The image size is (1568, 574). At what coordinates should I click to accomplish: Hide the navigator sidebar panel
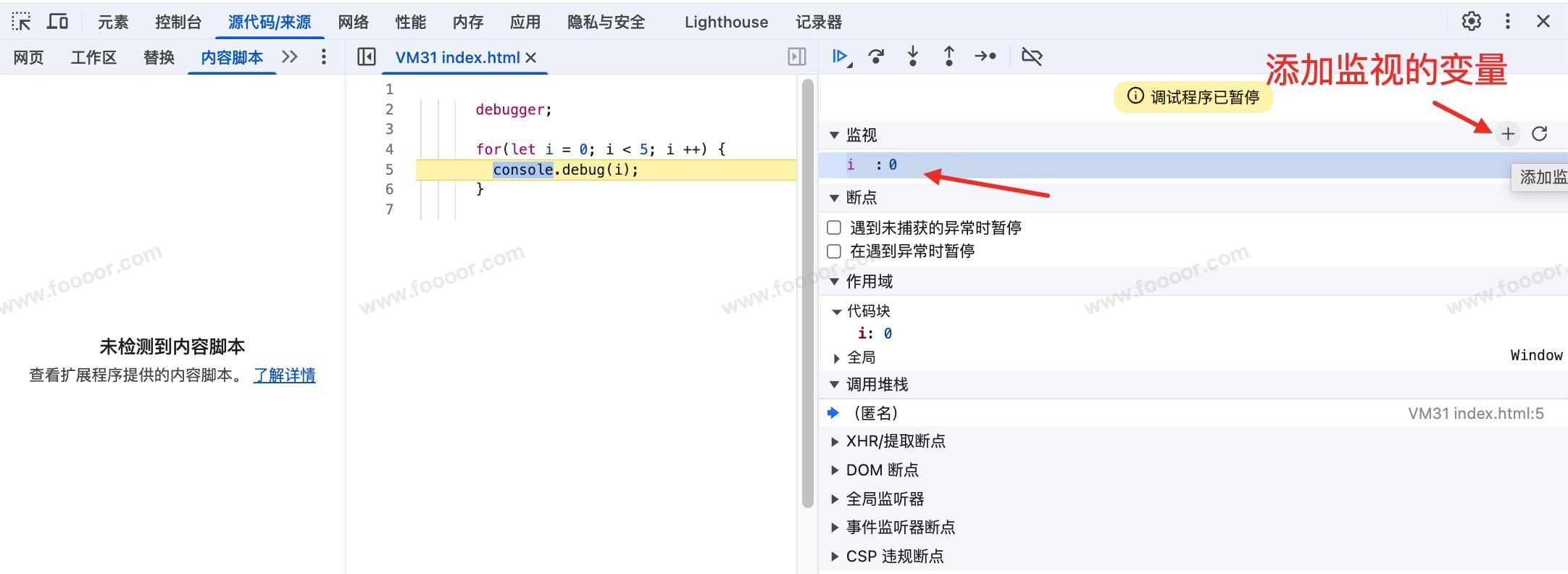point(367,57)
